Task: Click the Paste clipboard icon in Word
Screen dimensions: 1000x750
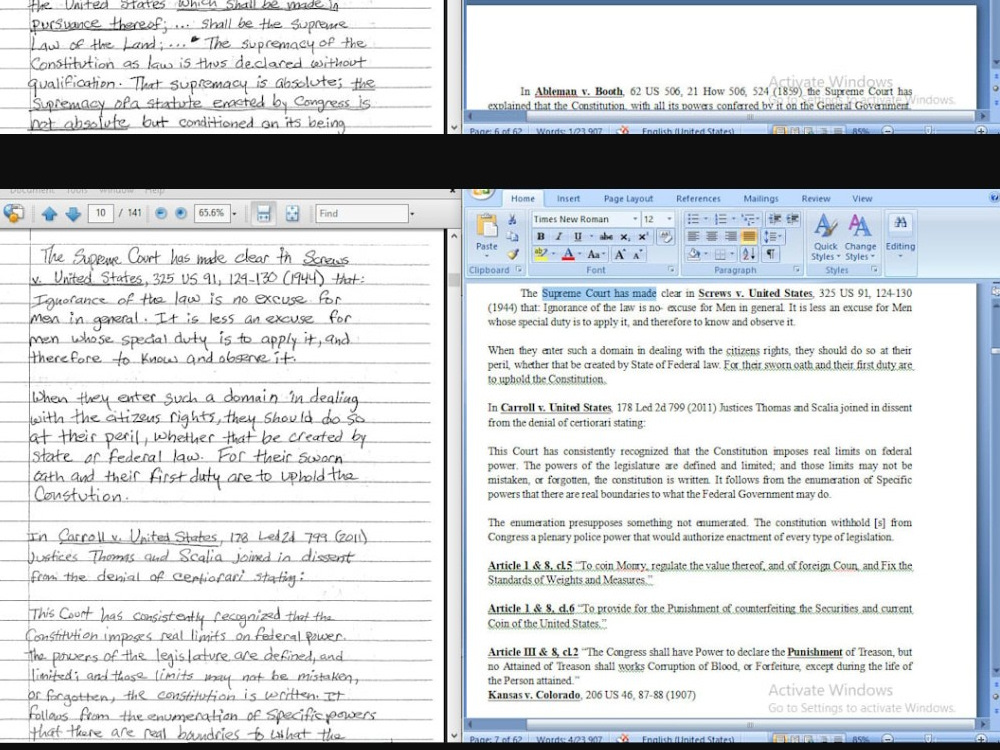Action: tap(487, 226)
